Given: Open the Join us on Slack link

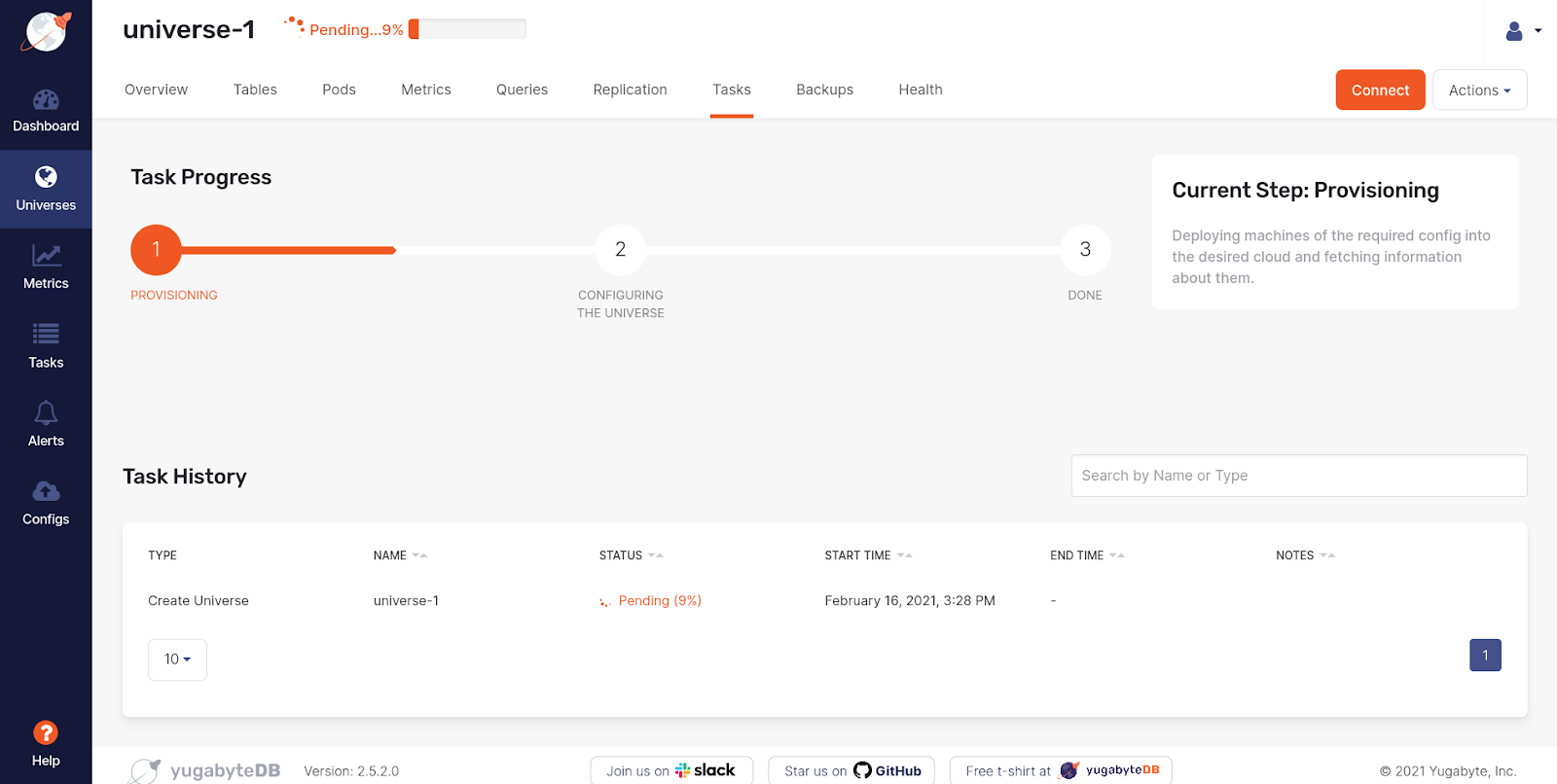Looking at the screenshot, I should pos(671,770).
